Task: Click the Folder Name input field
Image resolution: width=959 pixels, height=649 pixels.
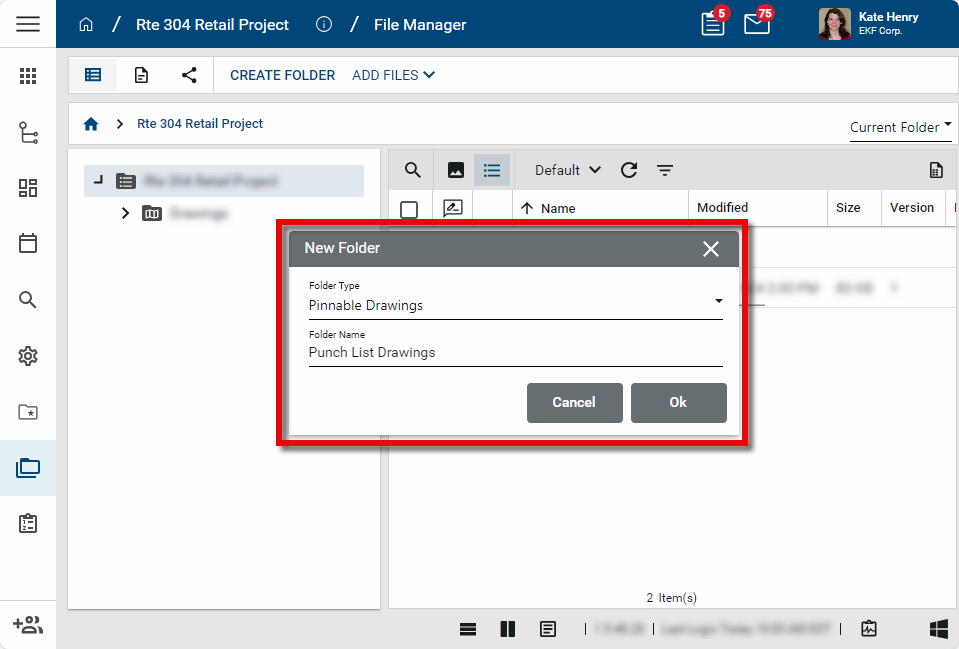Action: click(515, 352)
